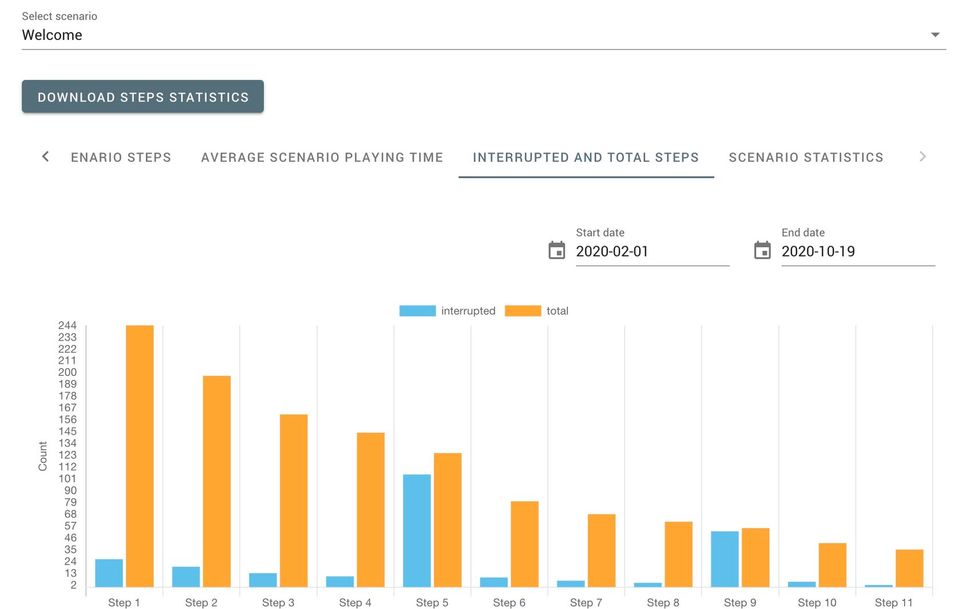
Task: Click the Step 5 blue interrupted bar
Action: (x=417, y=530)
